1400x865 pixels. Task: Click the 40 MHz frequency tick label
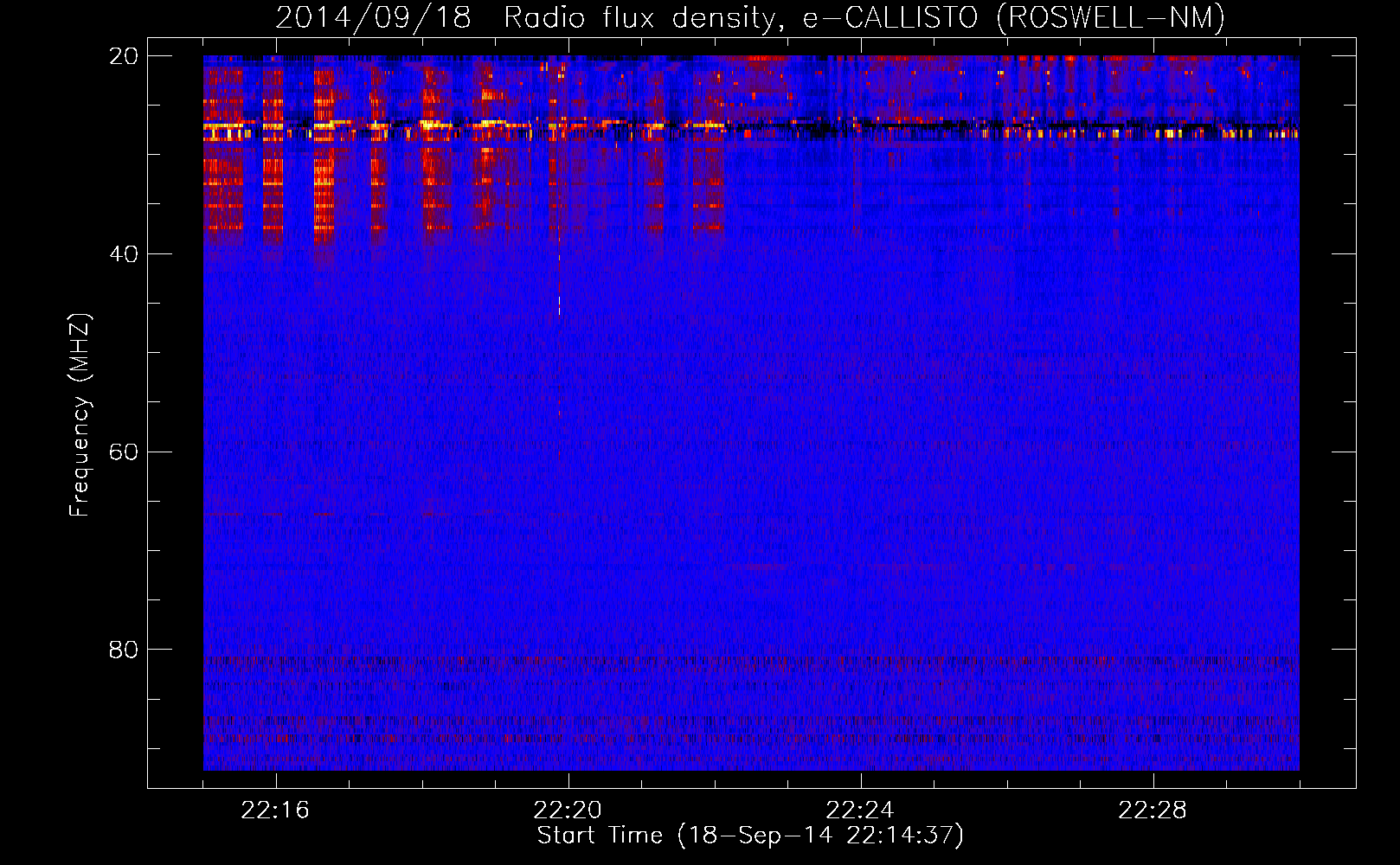(x=124, y=254)
